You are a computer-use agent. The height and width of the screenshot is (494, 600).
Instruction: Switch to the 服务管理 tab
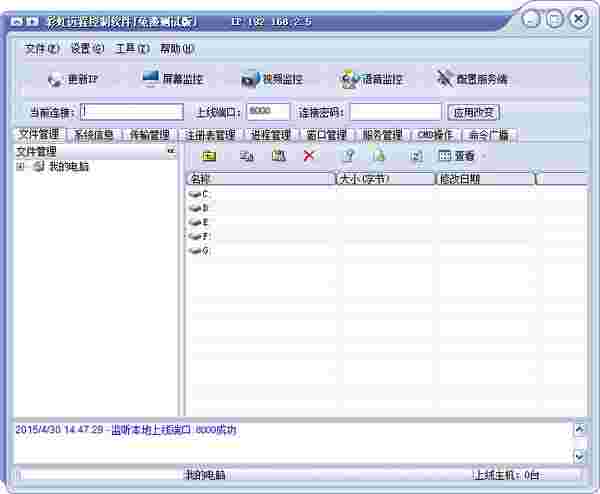[x=382, y=135]
